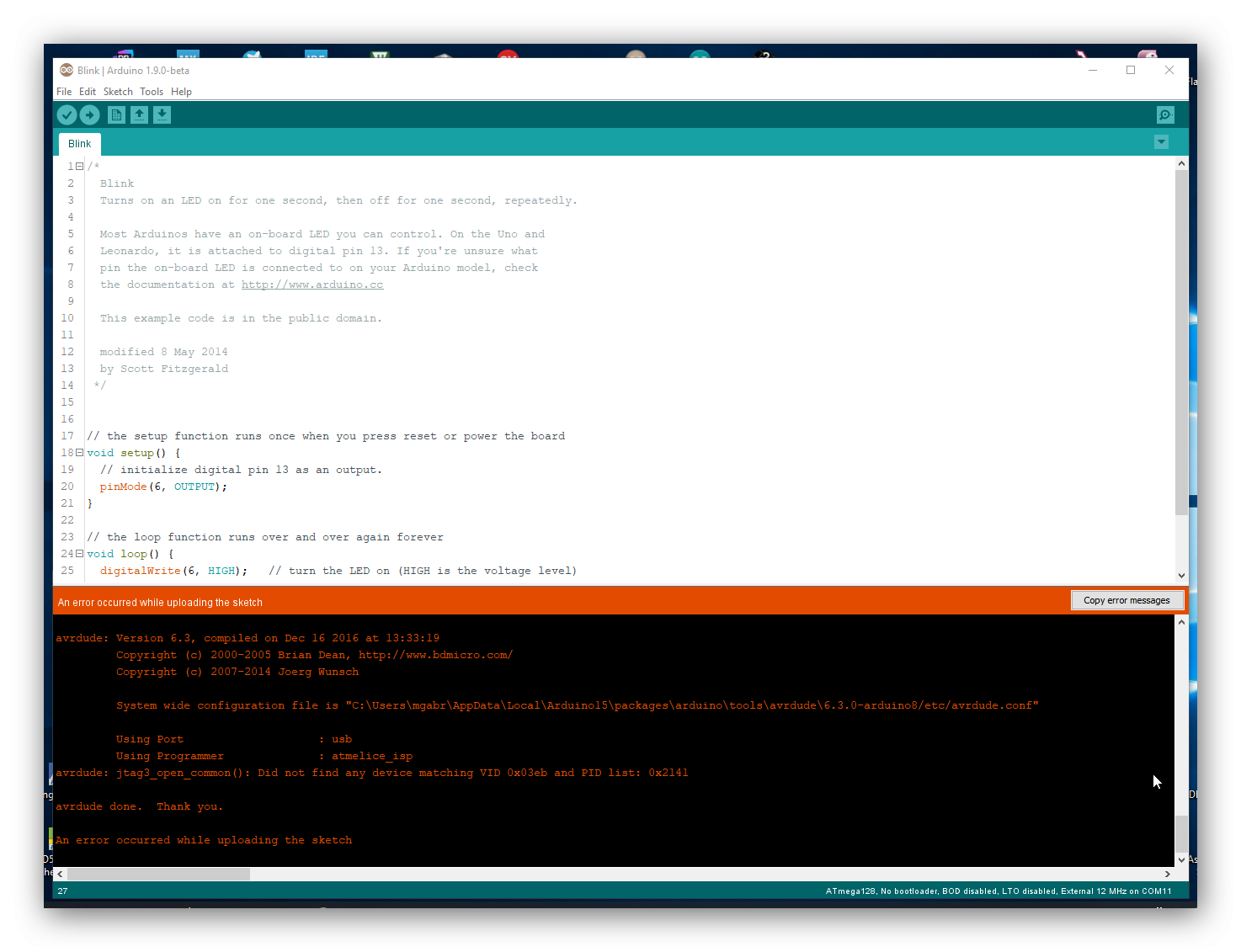The width and height of the screenshot is (1241, 952).
Task: Click the 'avrdude done. Thank you.' line
Action: point(140,806)
